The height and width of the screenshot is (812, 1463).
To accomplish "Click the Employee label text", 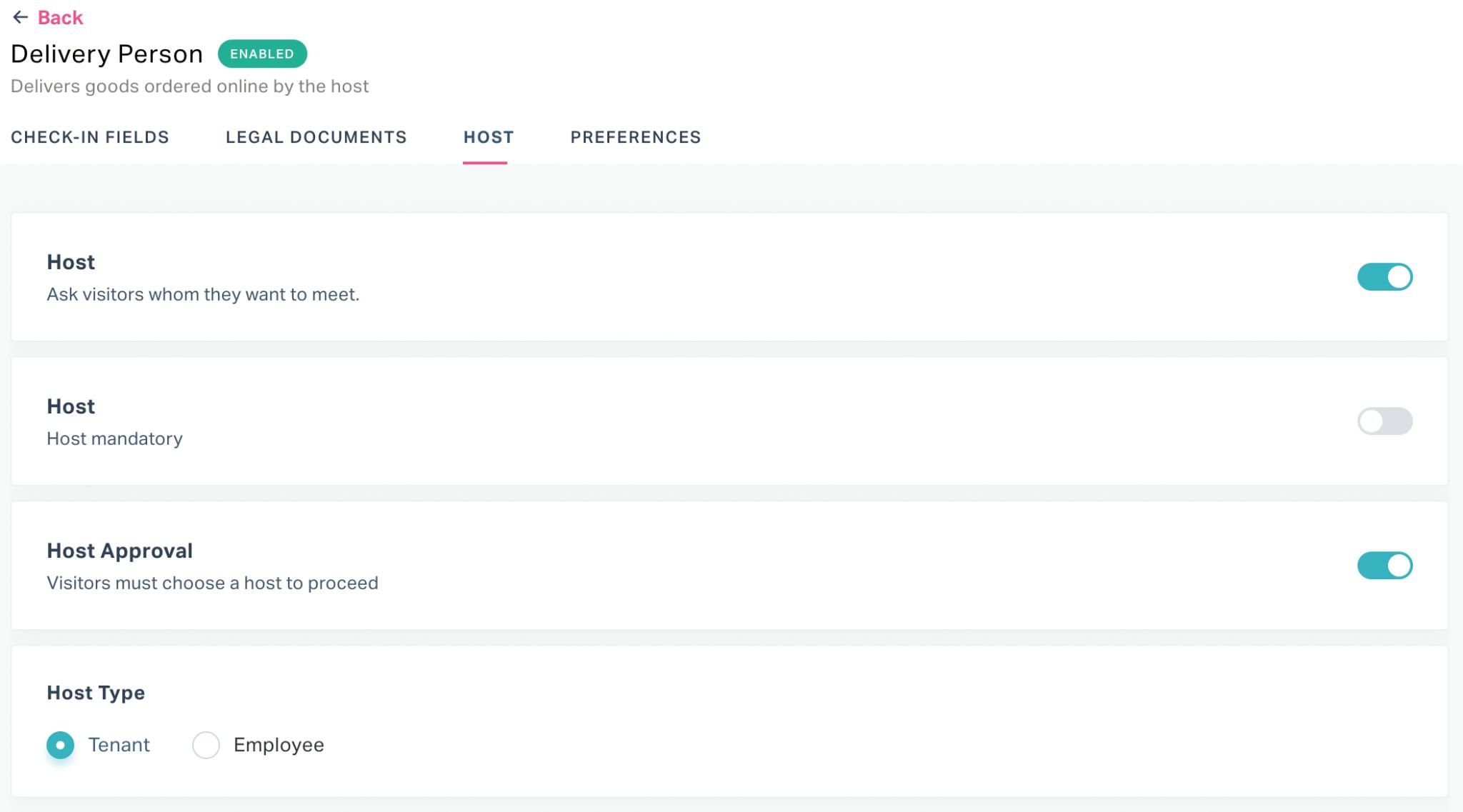I will [279, 745].
